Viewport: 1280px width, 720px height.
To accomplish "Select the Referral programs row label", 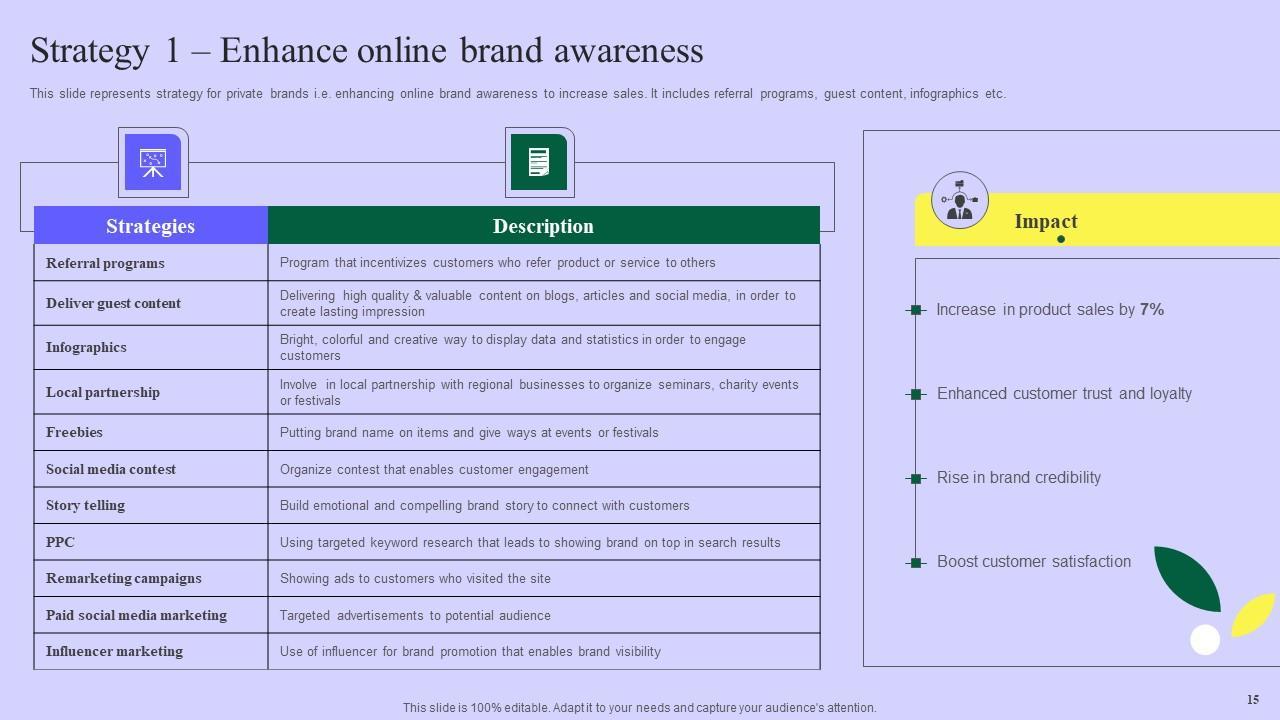I will click(105, 263).
